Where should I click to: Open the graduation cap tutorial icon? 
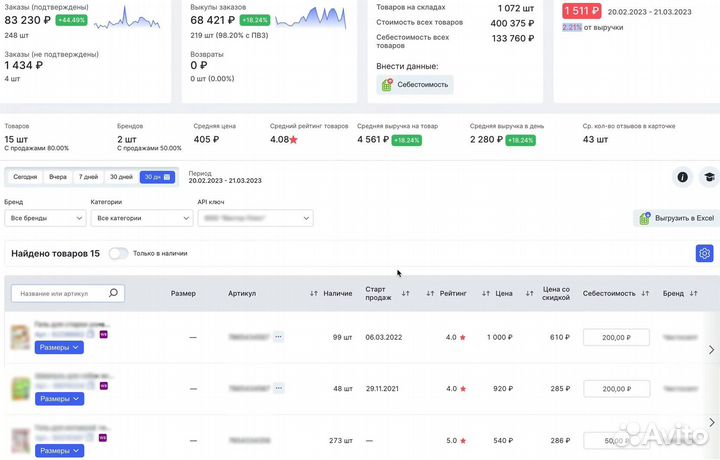pyautogui.click(x=708, y=177)
